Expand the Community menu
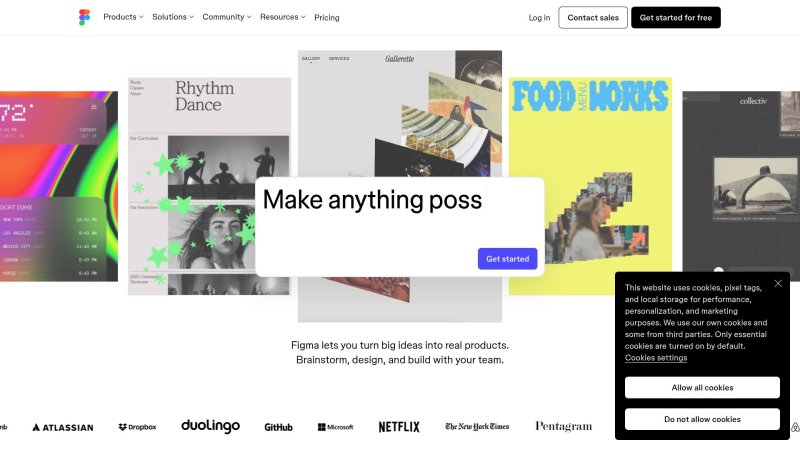Viewport: 800px width, 450px height. (226, 17)
